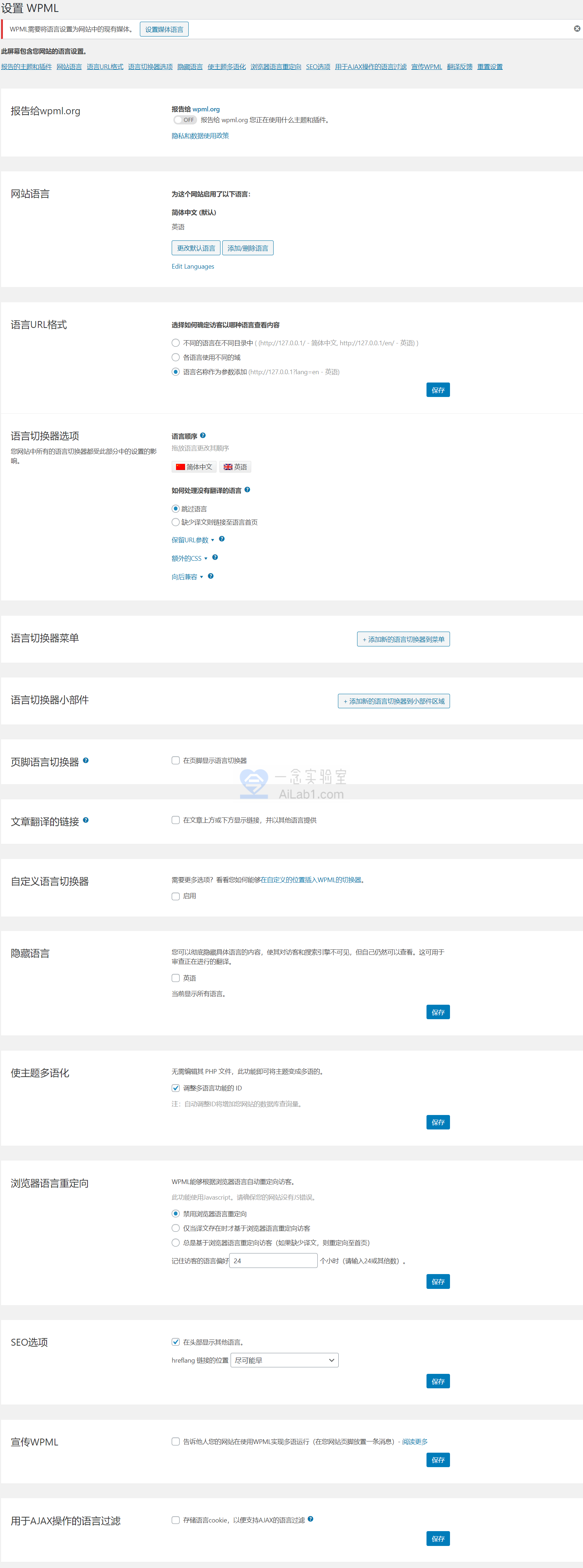Select 各语言使用不同的域 option
583x1568 pixels.
176,357
